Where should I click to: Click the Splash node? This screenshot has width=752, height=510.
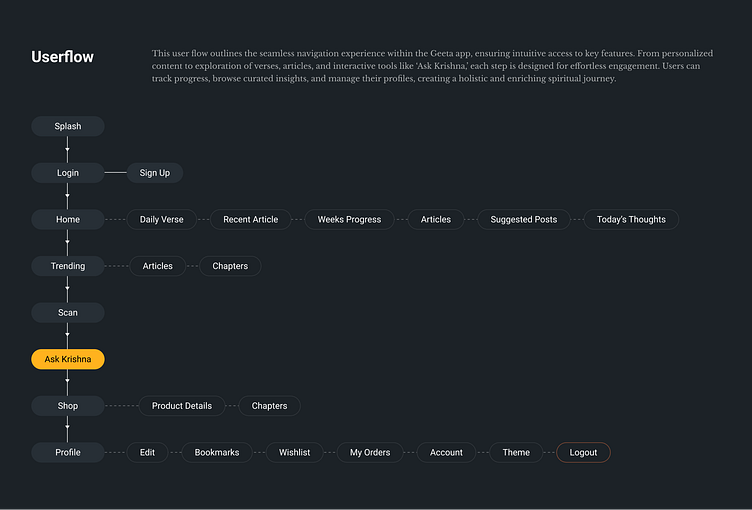68,126
